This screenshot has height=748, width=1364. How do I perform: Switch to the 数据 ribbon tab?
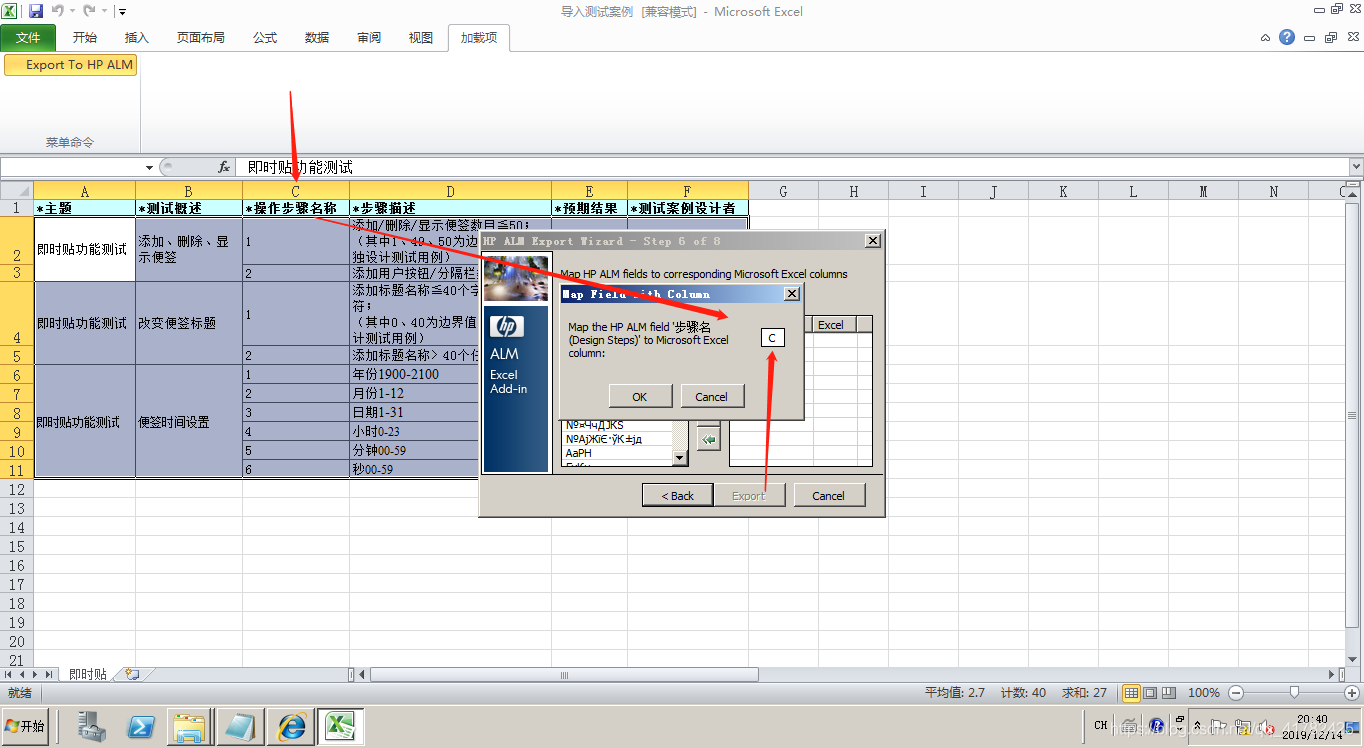[x=317, y=38]
